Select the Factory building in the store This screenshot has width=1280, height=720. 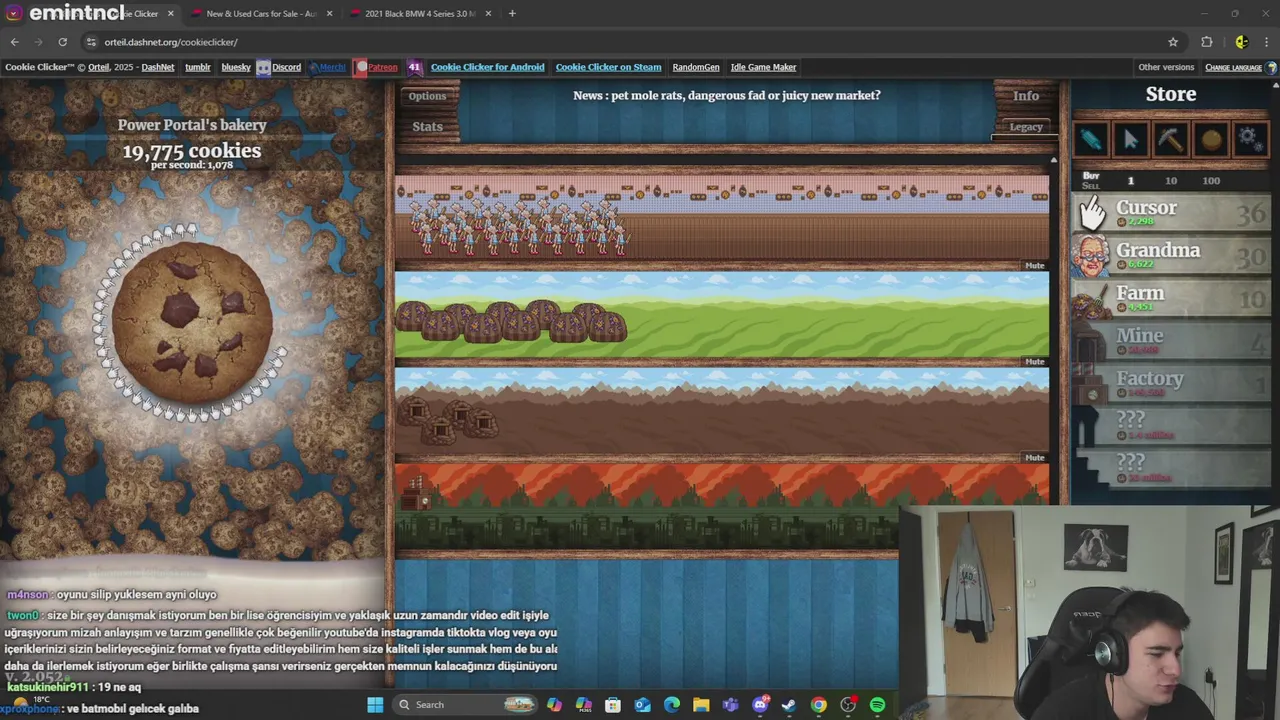click(1171, 385)
